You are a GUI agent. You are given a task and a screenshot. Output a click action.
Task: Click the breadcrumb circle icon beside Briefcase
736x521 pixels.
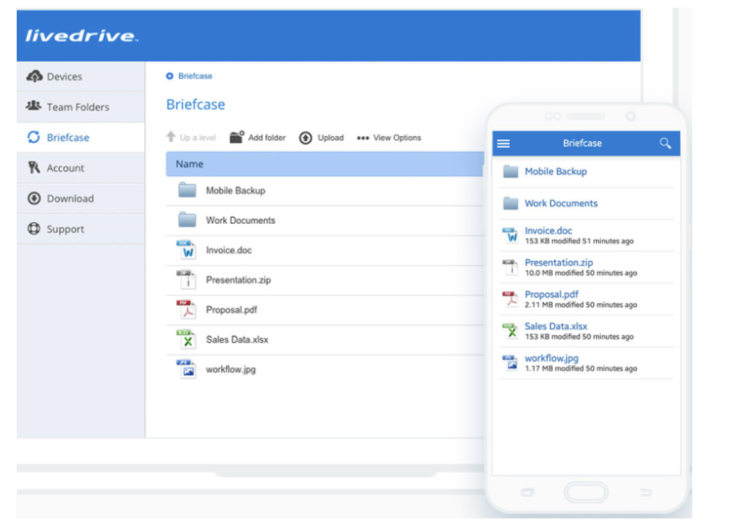pos(169,76)
